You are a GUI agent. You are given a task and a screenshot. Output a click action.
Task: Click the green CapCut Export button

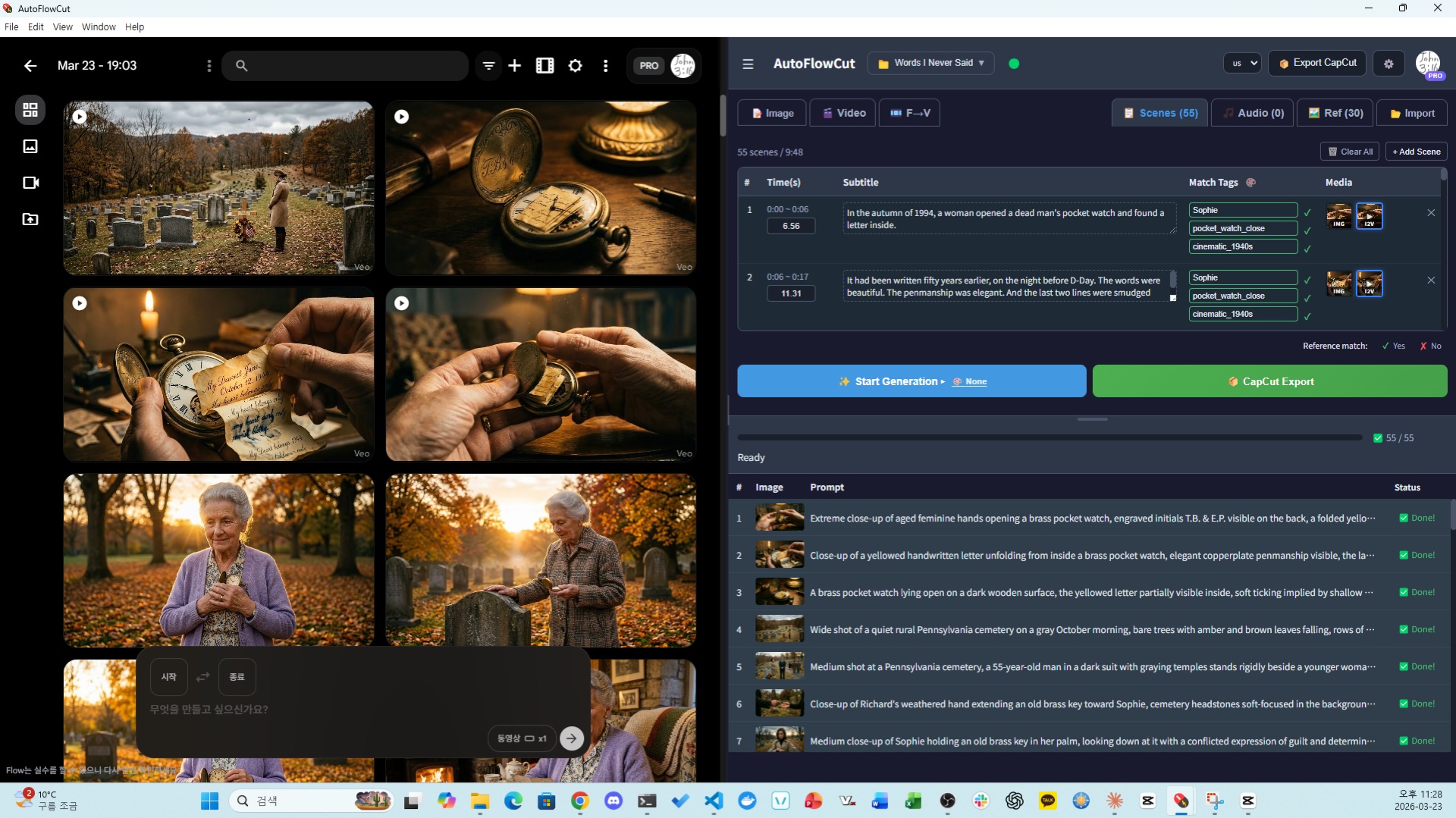point(1269,381)
